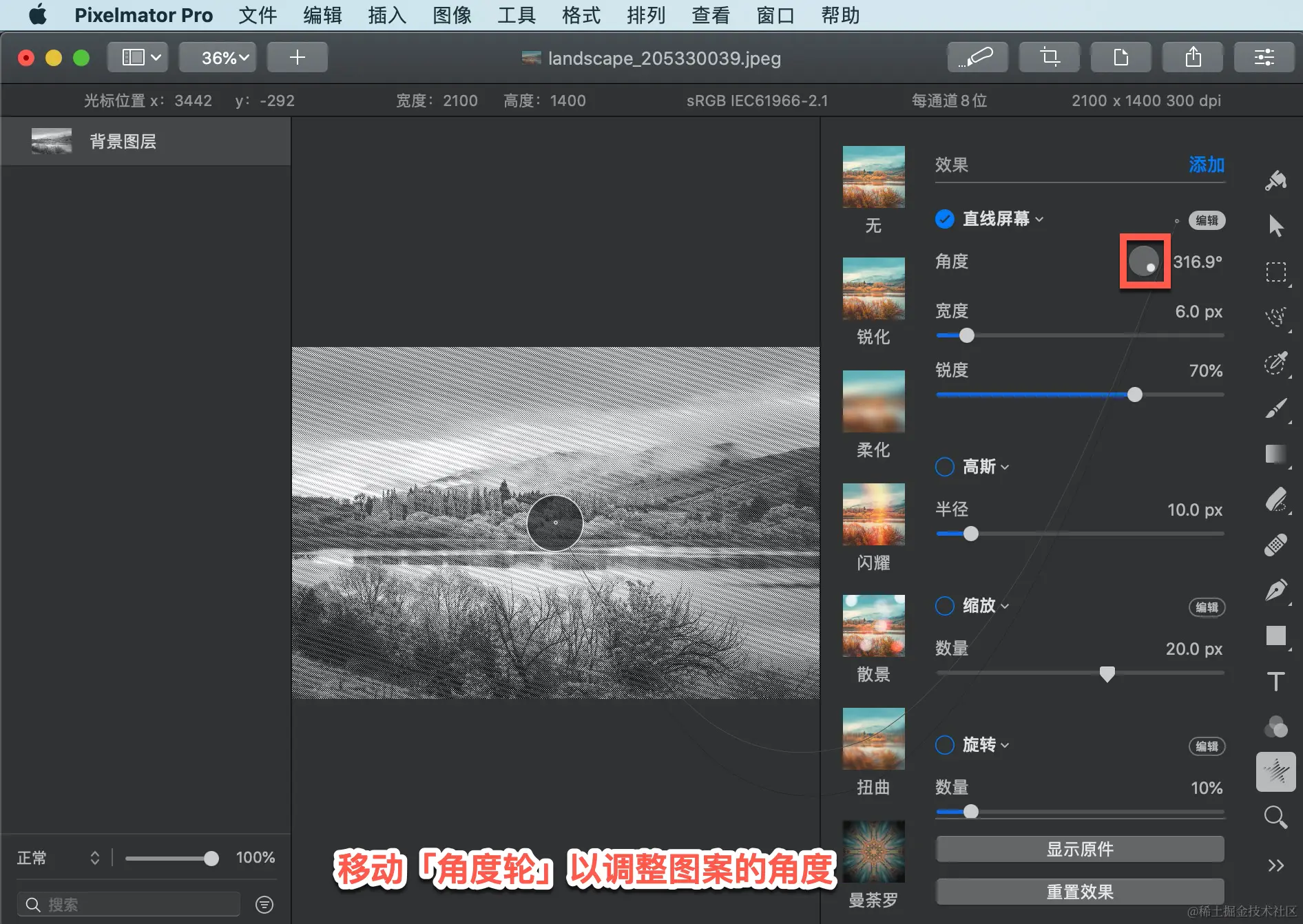Open the 格式 menu
Screen dimensions: 1303x924
581,15
